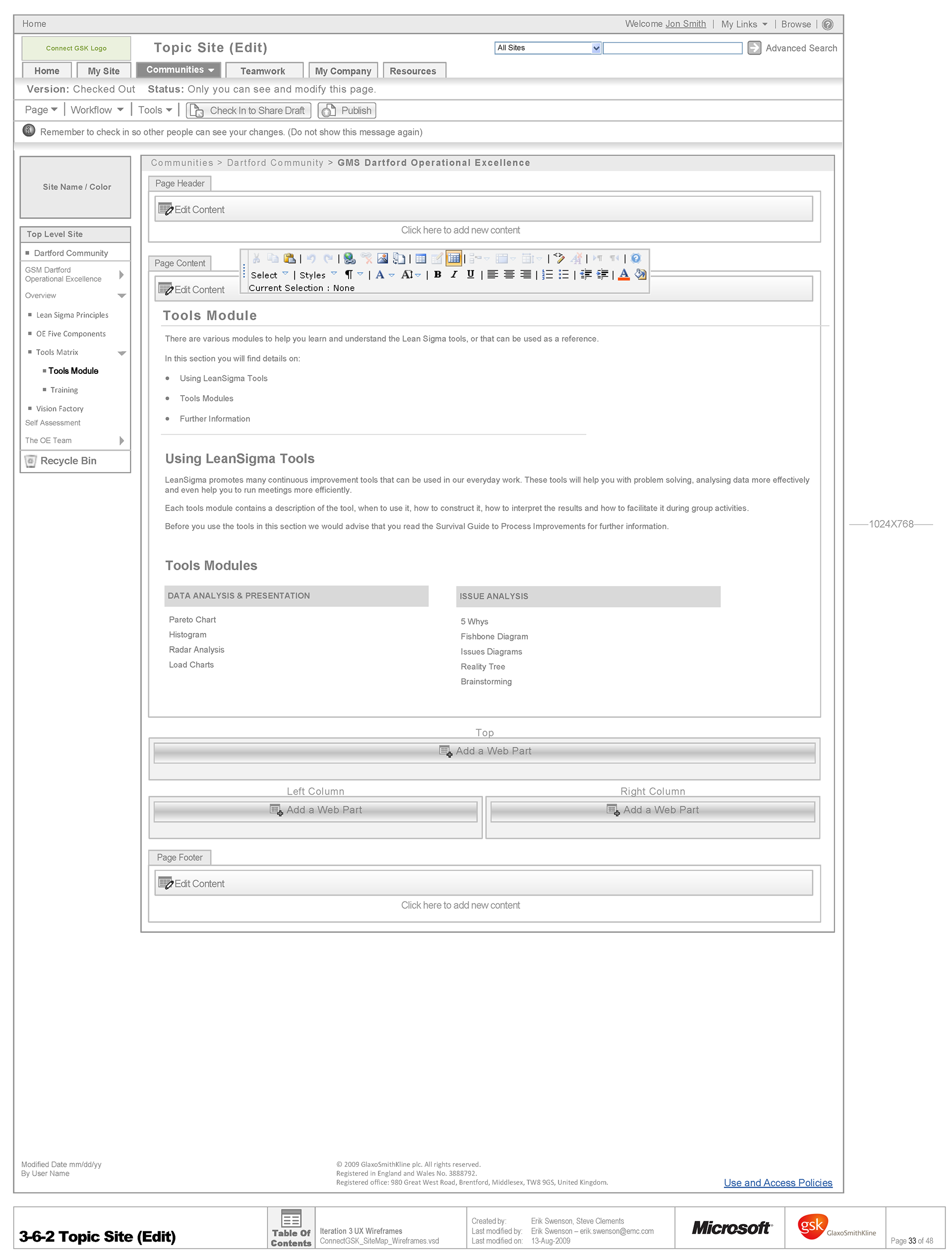952x1255 pixels.
Task: Open Use and Access Policies link
Action: [x=777, y=1183]
